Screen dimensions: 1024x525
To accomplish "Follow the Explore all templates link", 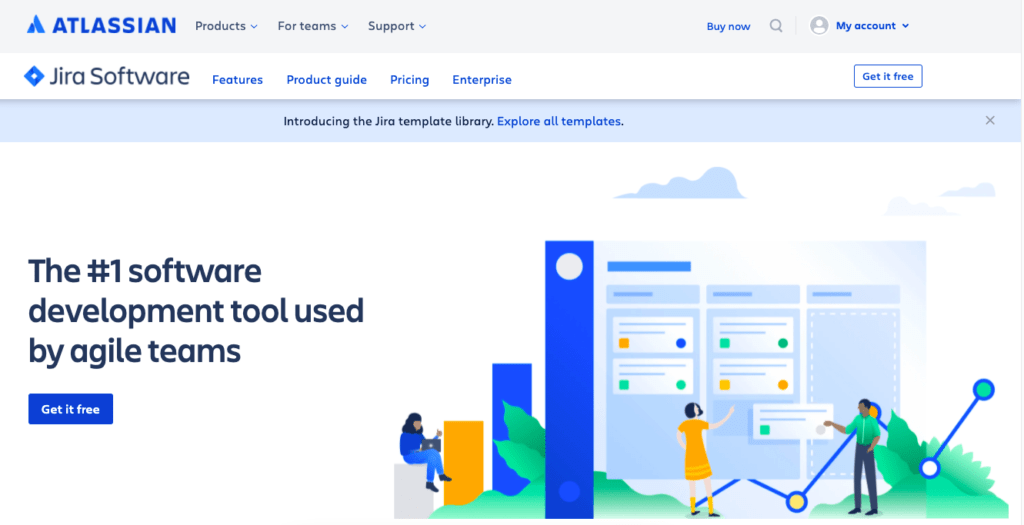I will pyautogui.click(x=558, y=121).
